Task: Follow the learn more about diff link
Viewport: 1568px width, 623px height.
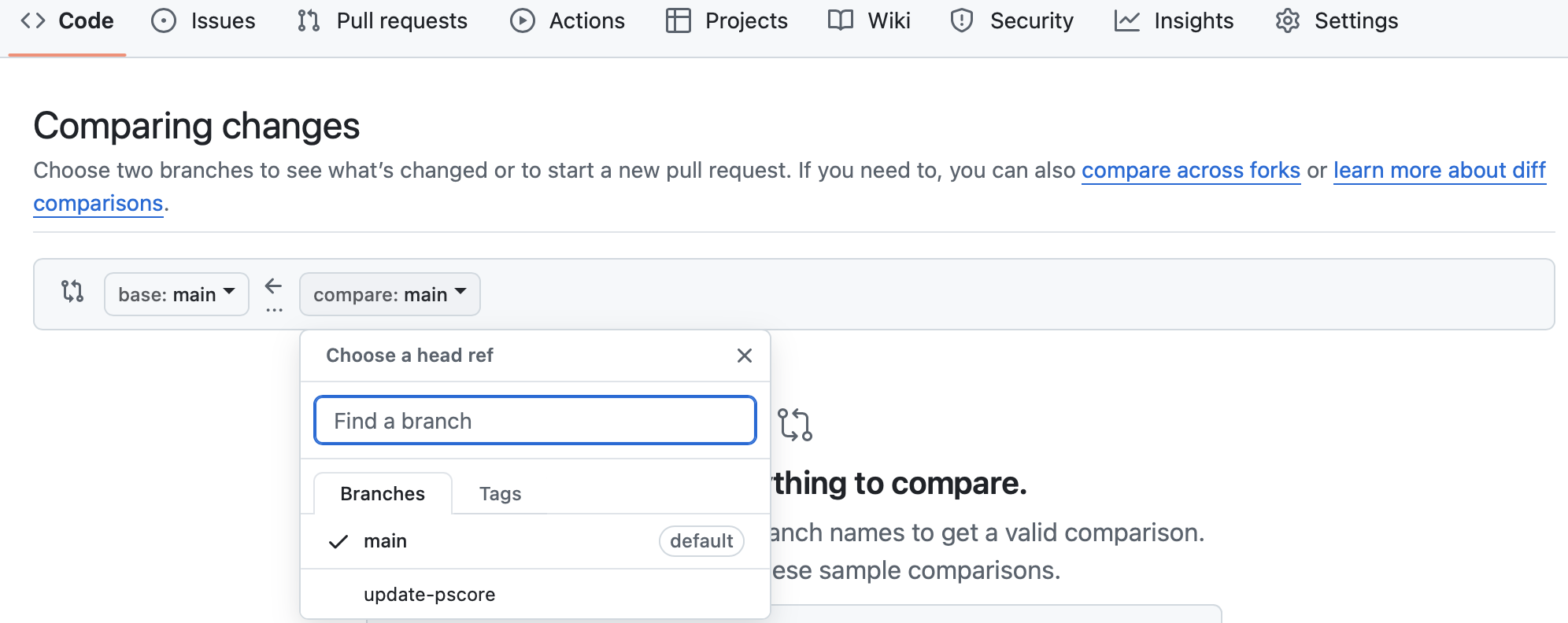Action: point(1439,171)
